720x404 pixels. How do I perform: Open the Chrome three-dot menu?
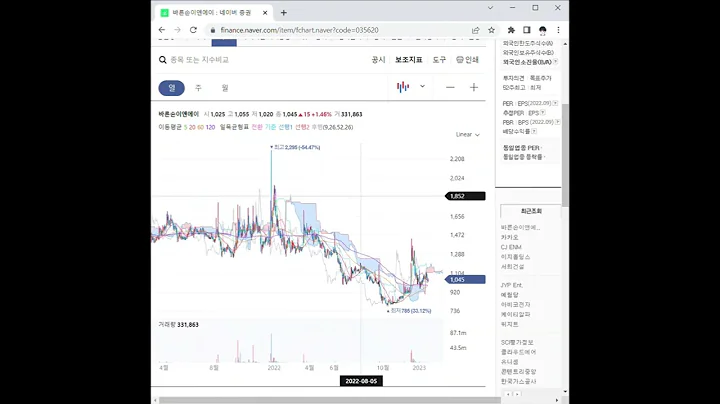click(x=558, y=30)
